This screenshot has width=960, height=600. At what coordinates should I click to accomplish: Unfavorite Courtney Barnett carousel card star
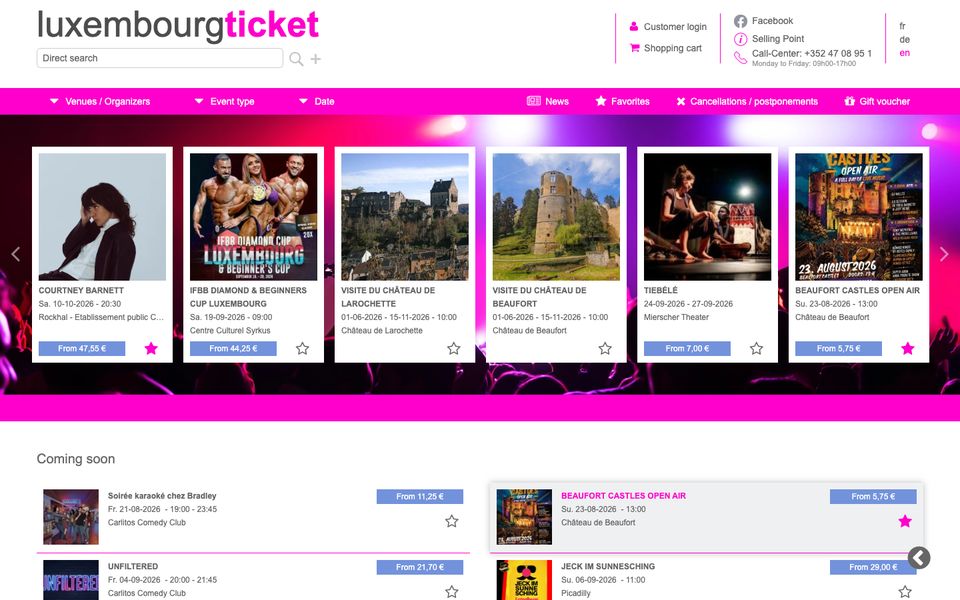pos(151,348)
